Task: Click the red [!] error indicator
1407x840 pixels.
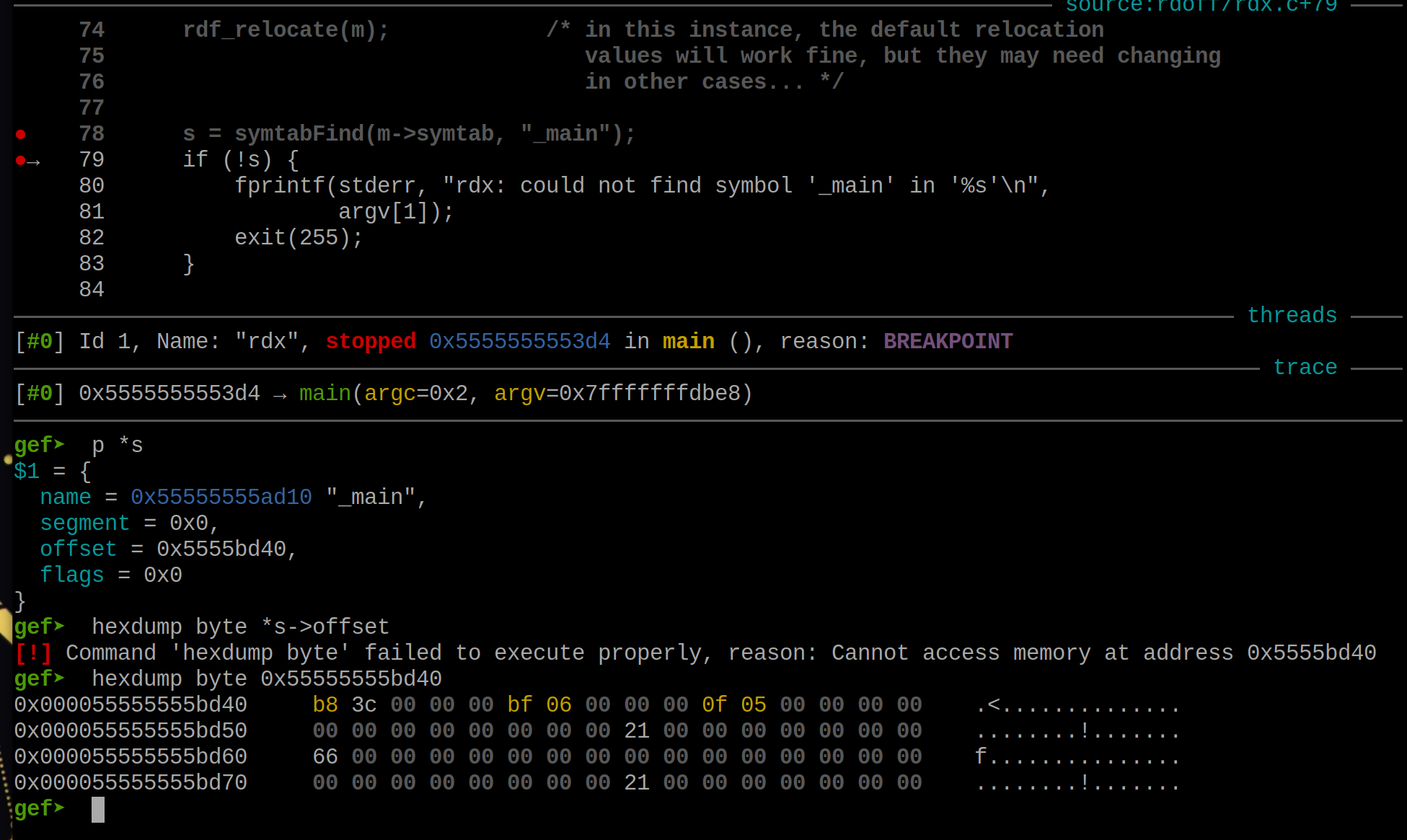Action: [33, 653]
